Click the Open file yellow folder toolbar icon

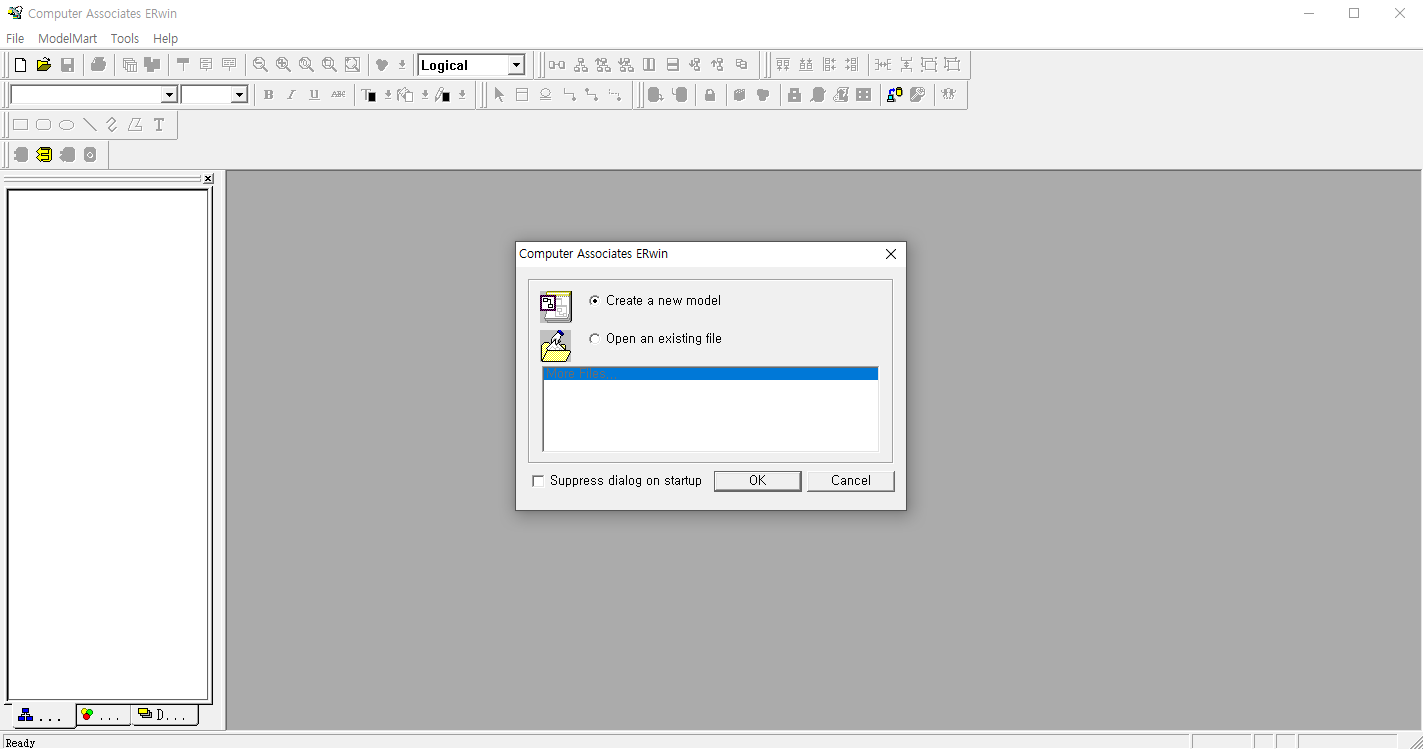point(44,65)
